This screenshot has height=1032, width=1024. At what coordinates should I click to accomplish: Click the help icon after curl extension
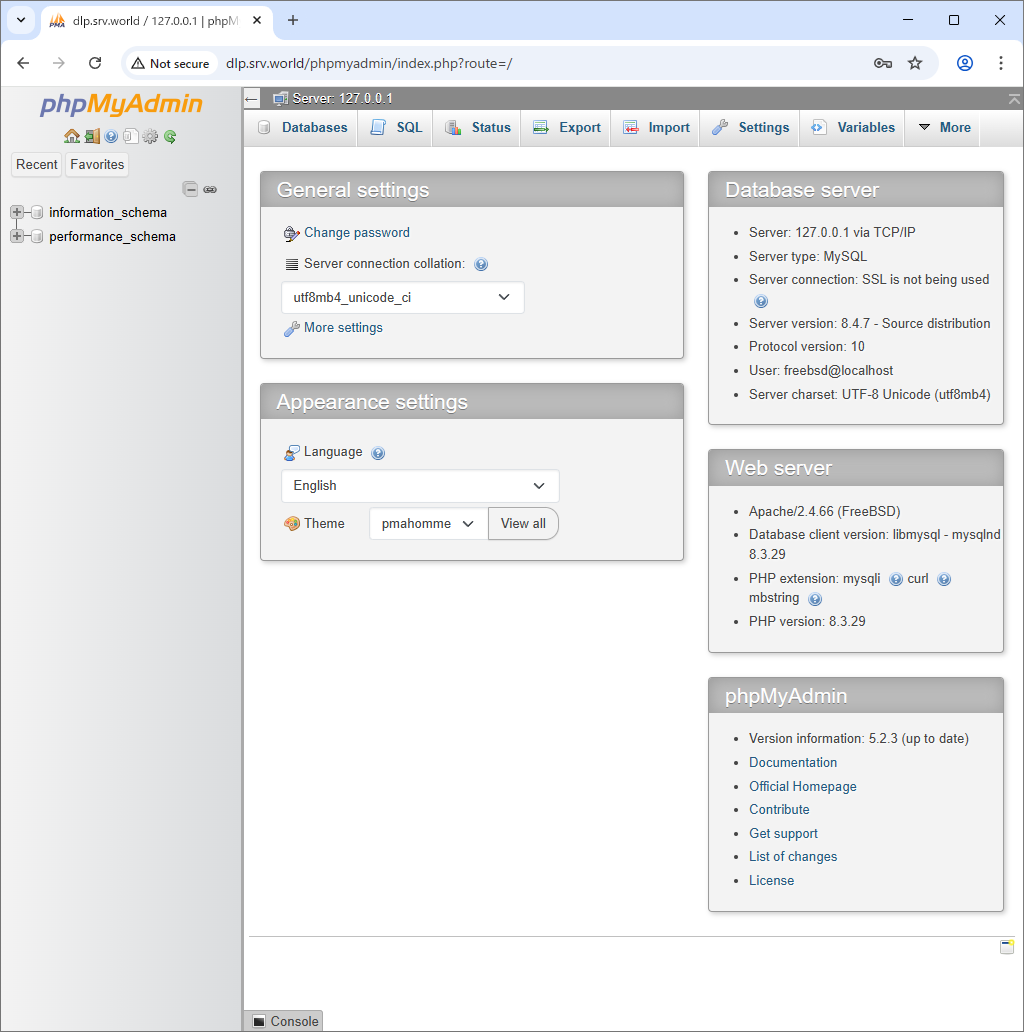click(944, 579)
